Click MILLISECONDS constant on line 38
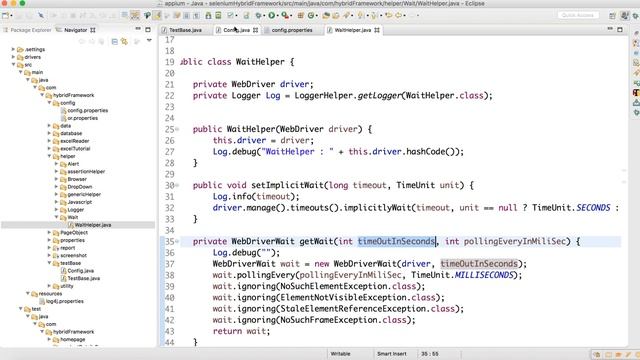The height and width of the screenshot is (360, 640). tap(484, 275)
